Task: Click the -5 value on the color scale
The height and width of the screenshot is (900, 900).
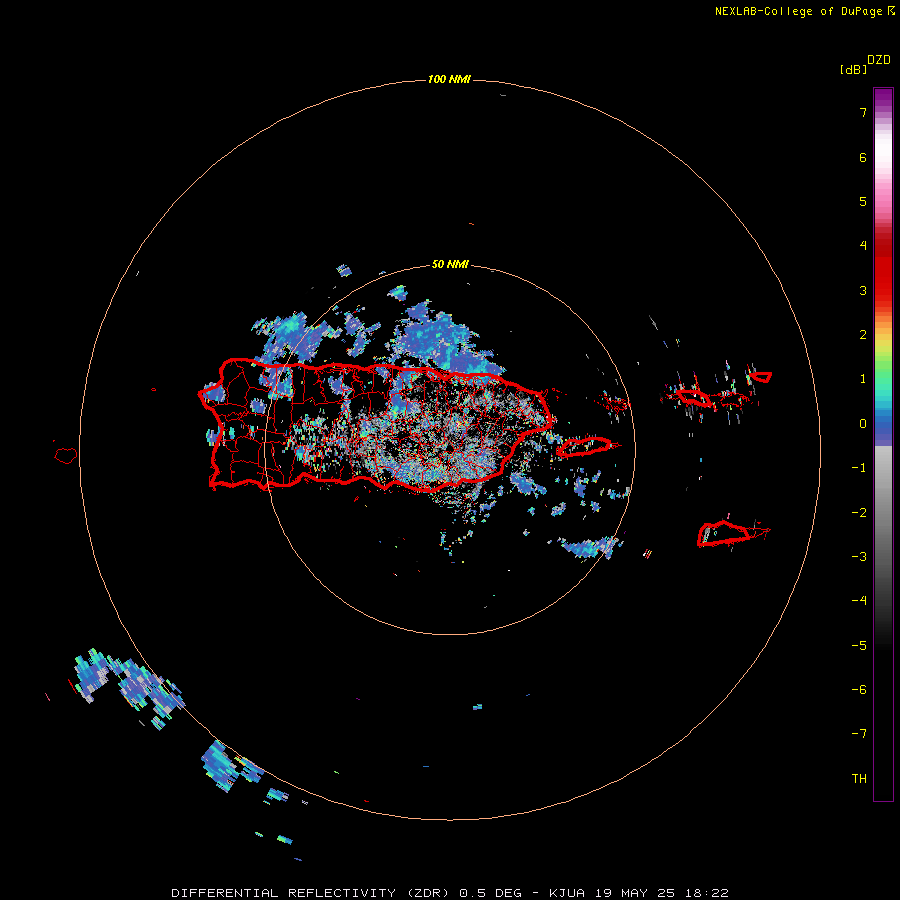Action: tap(859, 646)
